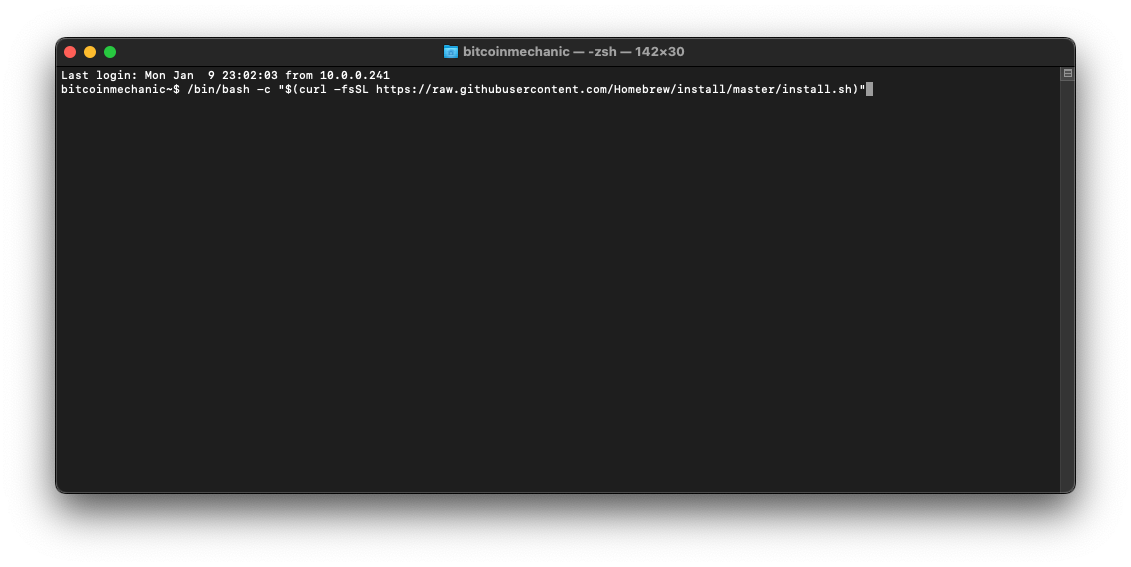Click the empty area of the terminal output
Image resolution: width=1131 pixels, height=567 pixels.
point(550,300)
